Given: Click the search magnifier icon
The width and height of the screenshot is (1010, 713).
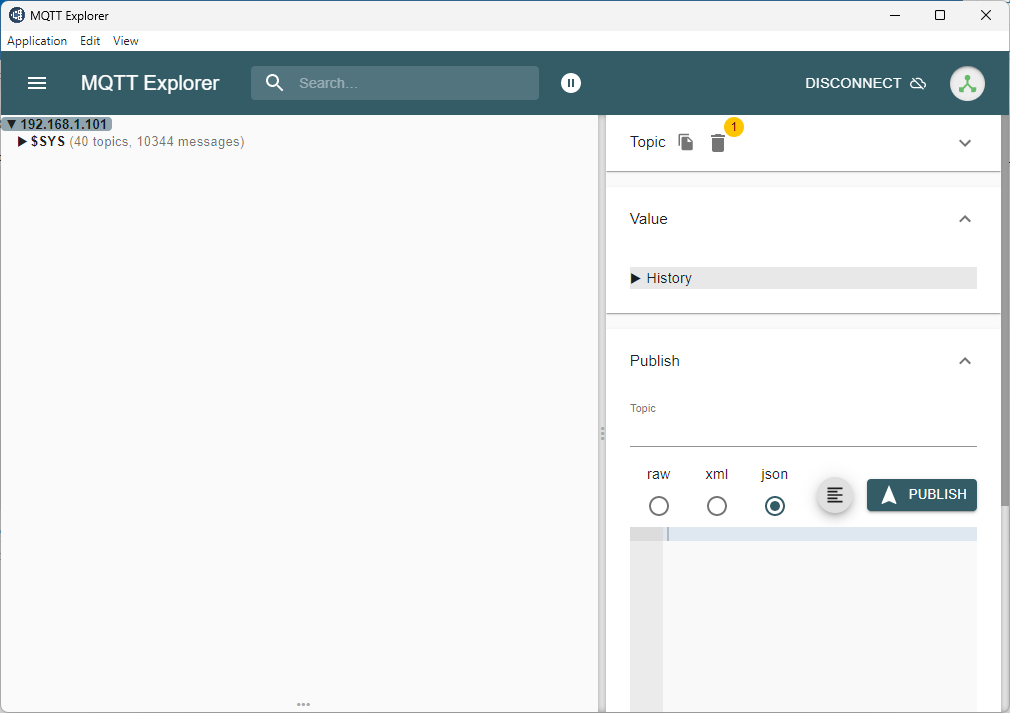Looking at the screenshot, I should pyautogui.click(x=274, y=83).
